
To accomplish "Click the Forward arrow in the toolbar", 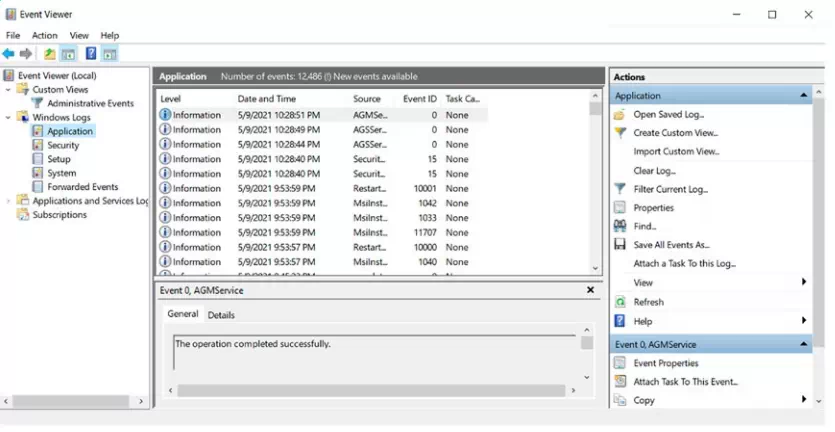I will point(26,54).
